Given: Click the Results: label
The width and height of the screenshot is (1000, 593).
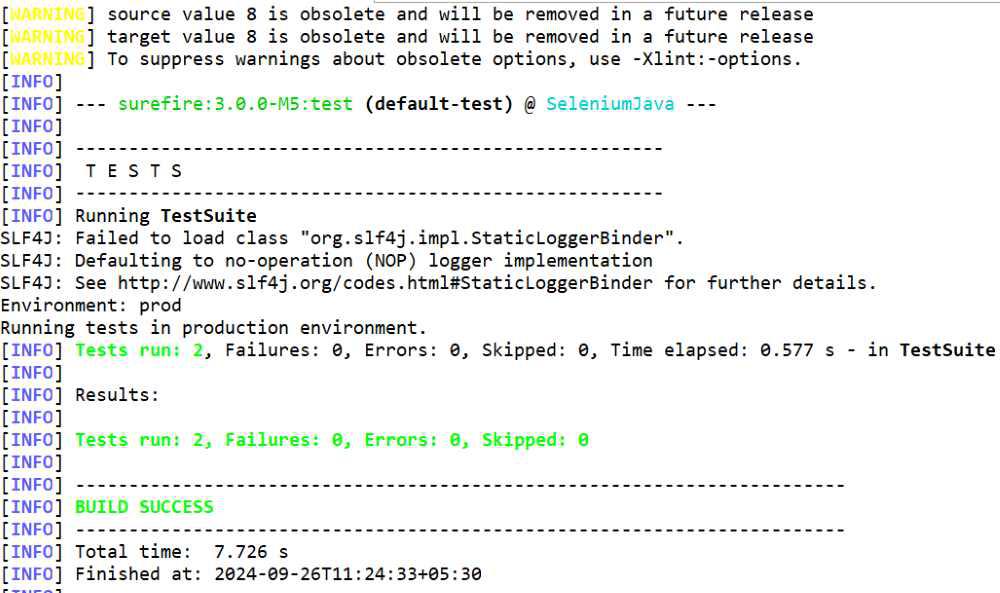Looking at the screenshot, I should click(117, 395).
